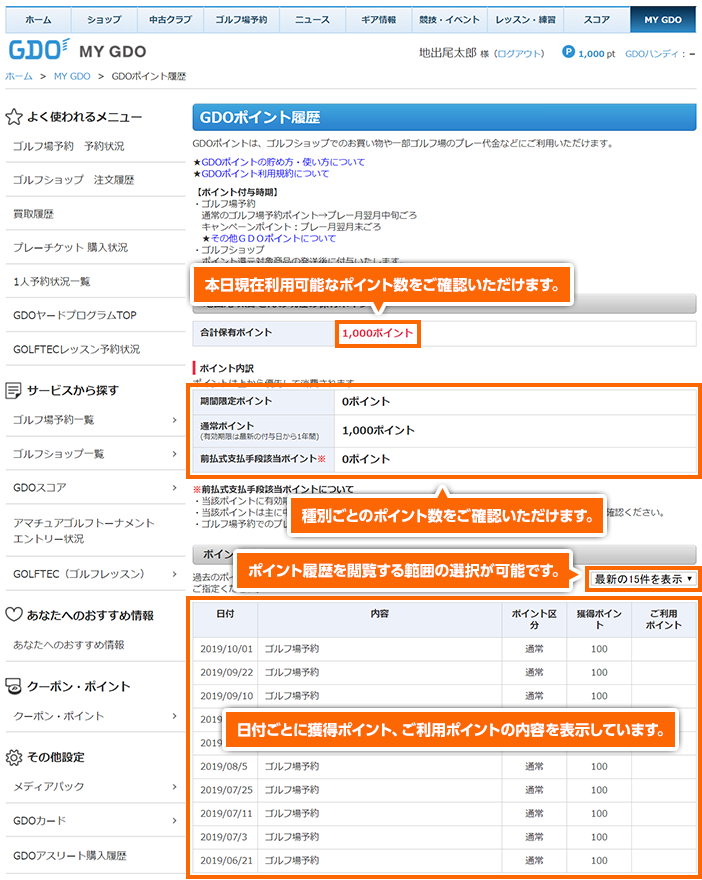Open GDOポイントの貯め方・使い方について link
Image resolution: width=702 pixels, height=880 pixels.
pyautogui.click(x=283, y=162)
